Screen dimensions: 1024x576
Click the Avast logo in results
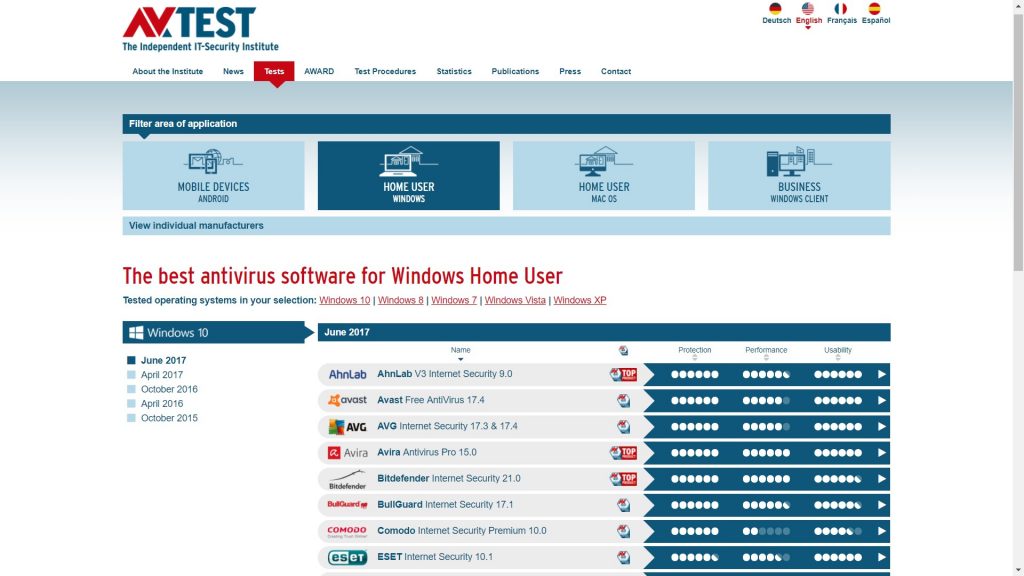[x=347, y=400]
